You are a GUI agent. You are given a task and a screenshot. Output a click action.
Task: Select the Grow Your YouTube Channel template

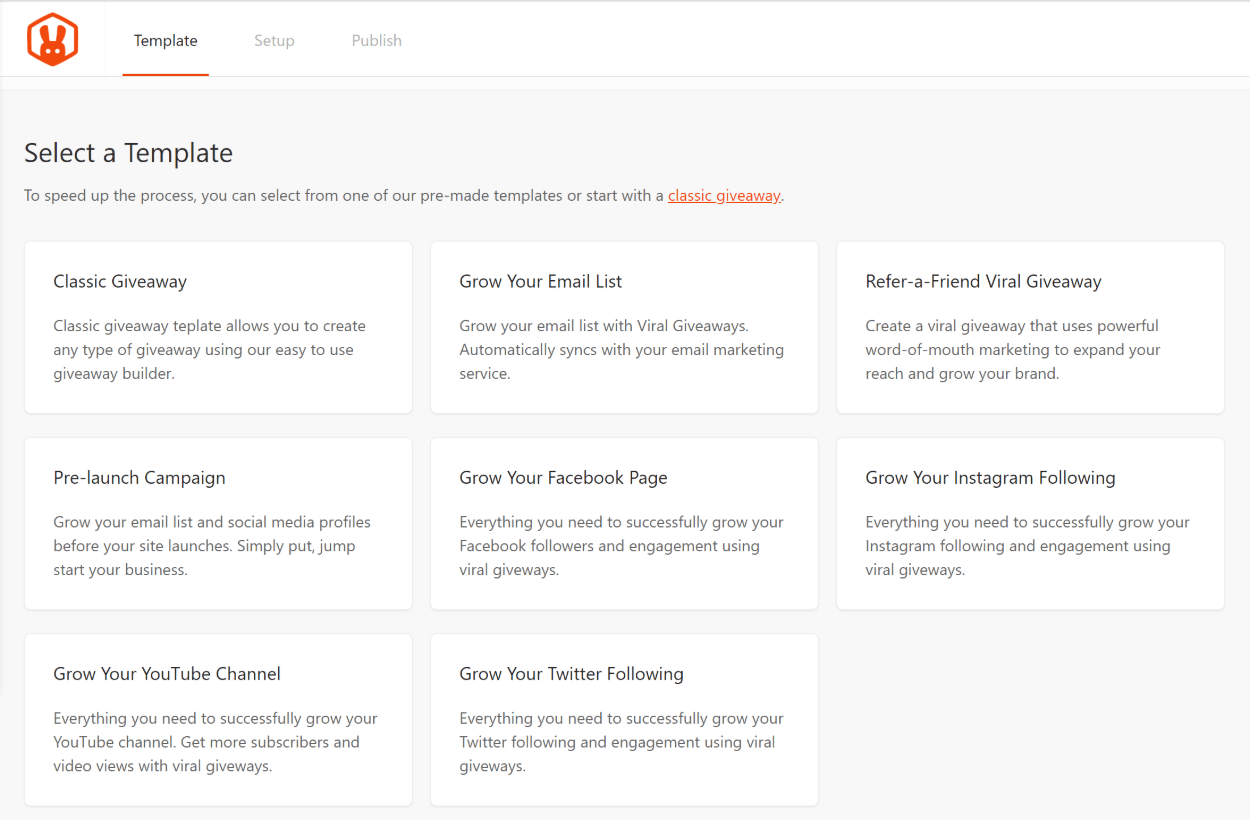(218, 719)
